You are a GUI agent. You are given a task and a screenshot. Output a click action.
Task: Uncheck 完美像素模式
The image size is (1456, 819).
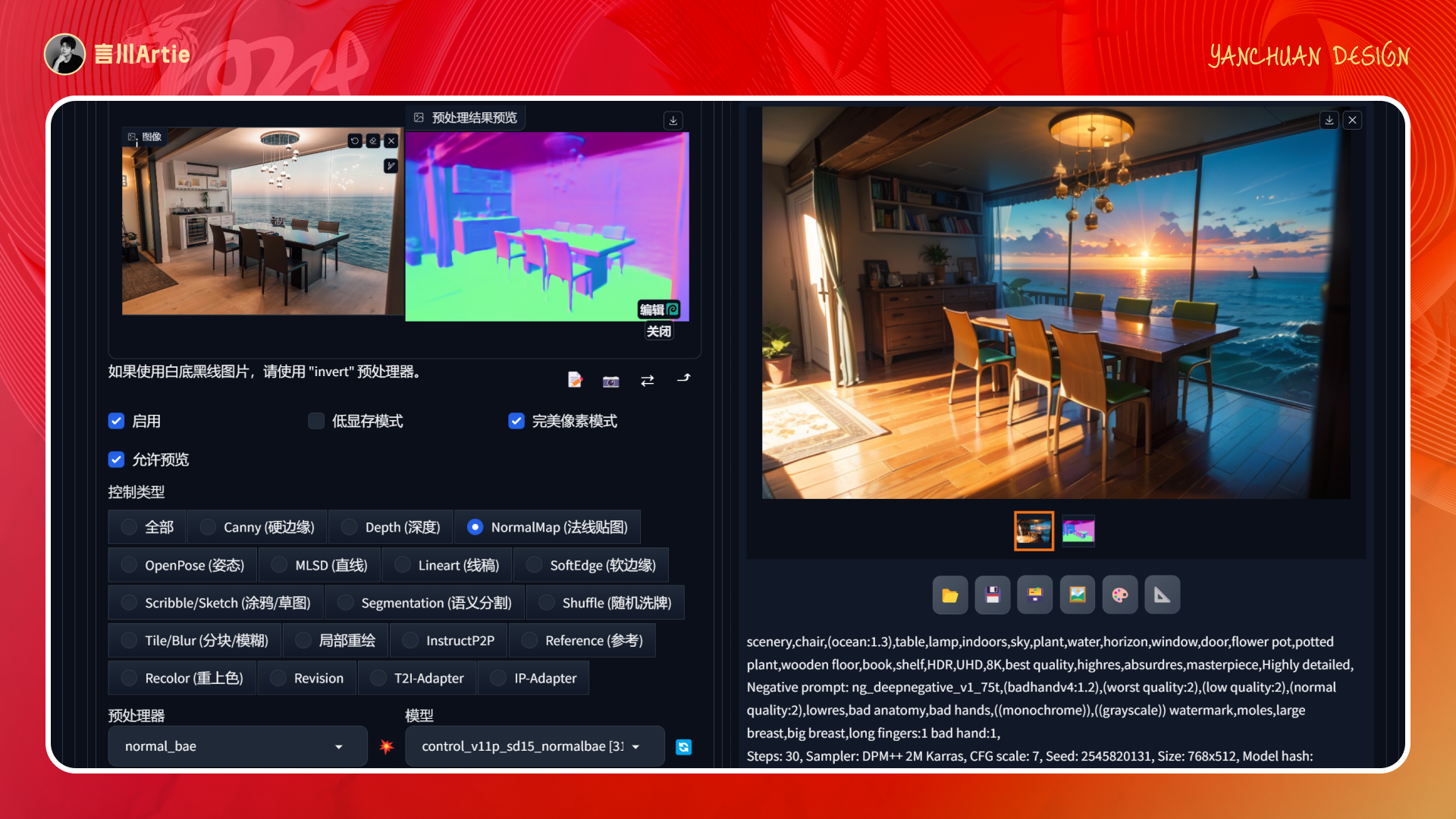pyautogui.click(x=516, y=421)
